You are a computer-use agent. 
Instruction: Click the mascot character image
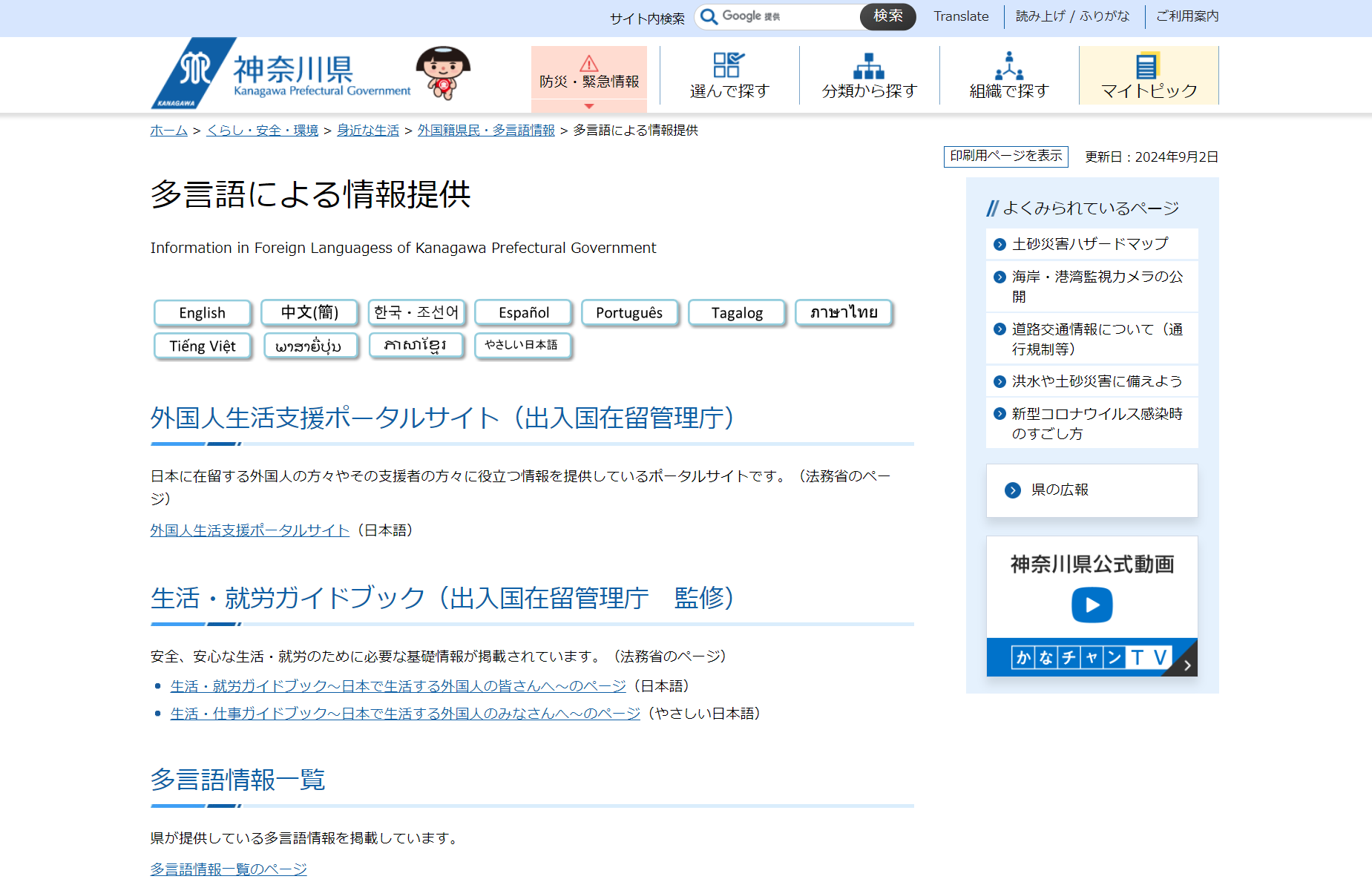443,73
